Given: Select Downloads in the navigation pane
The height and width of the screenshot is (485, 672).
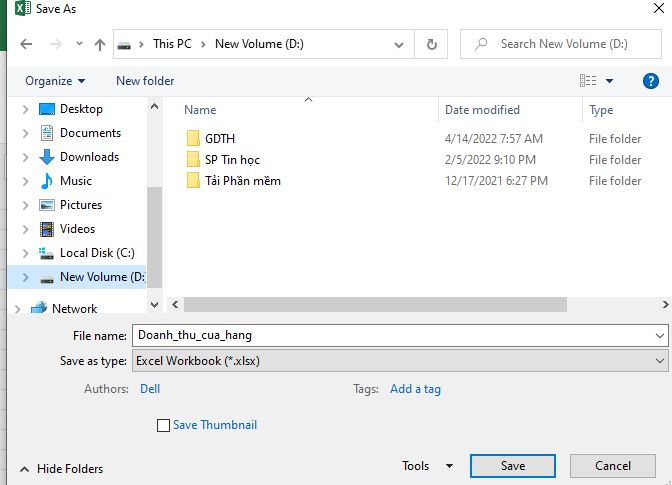Looking at the screenshot, I should click(x=89, y=157).
